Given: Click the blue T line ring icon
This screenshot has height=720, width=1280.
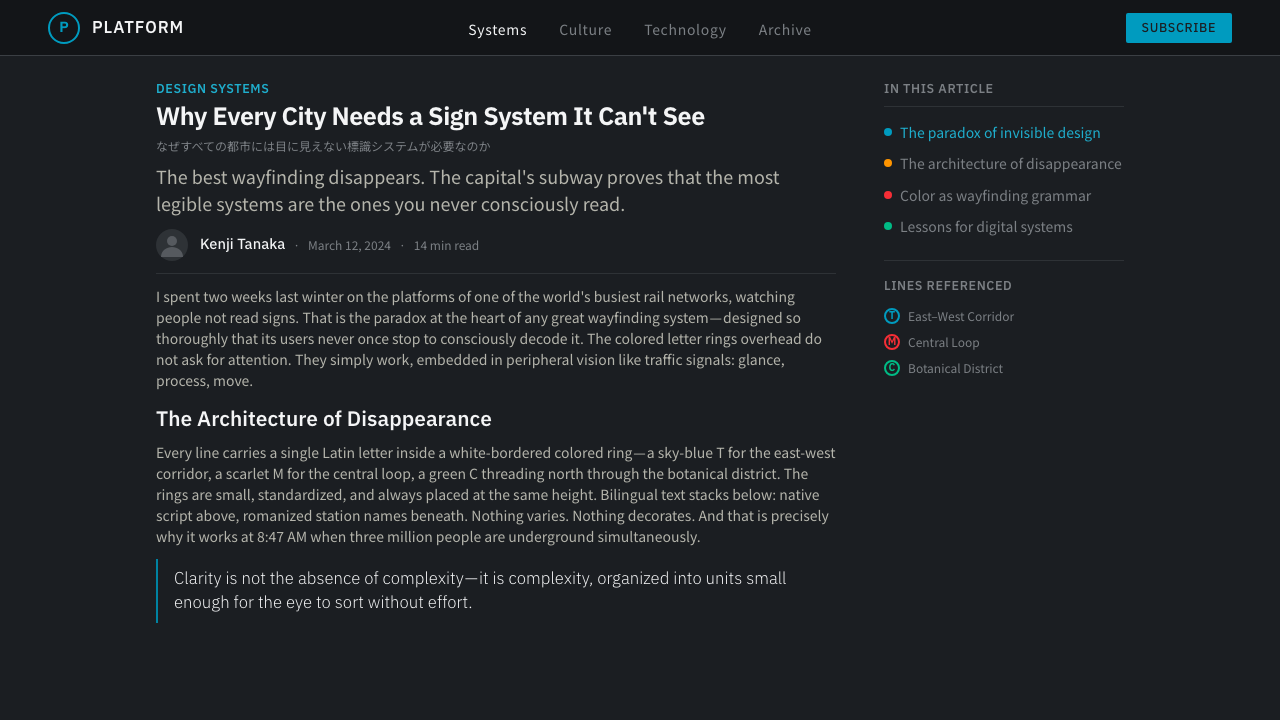Looking at the screenshot, I should (892, 316).
